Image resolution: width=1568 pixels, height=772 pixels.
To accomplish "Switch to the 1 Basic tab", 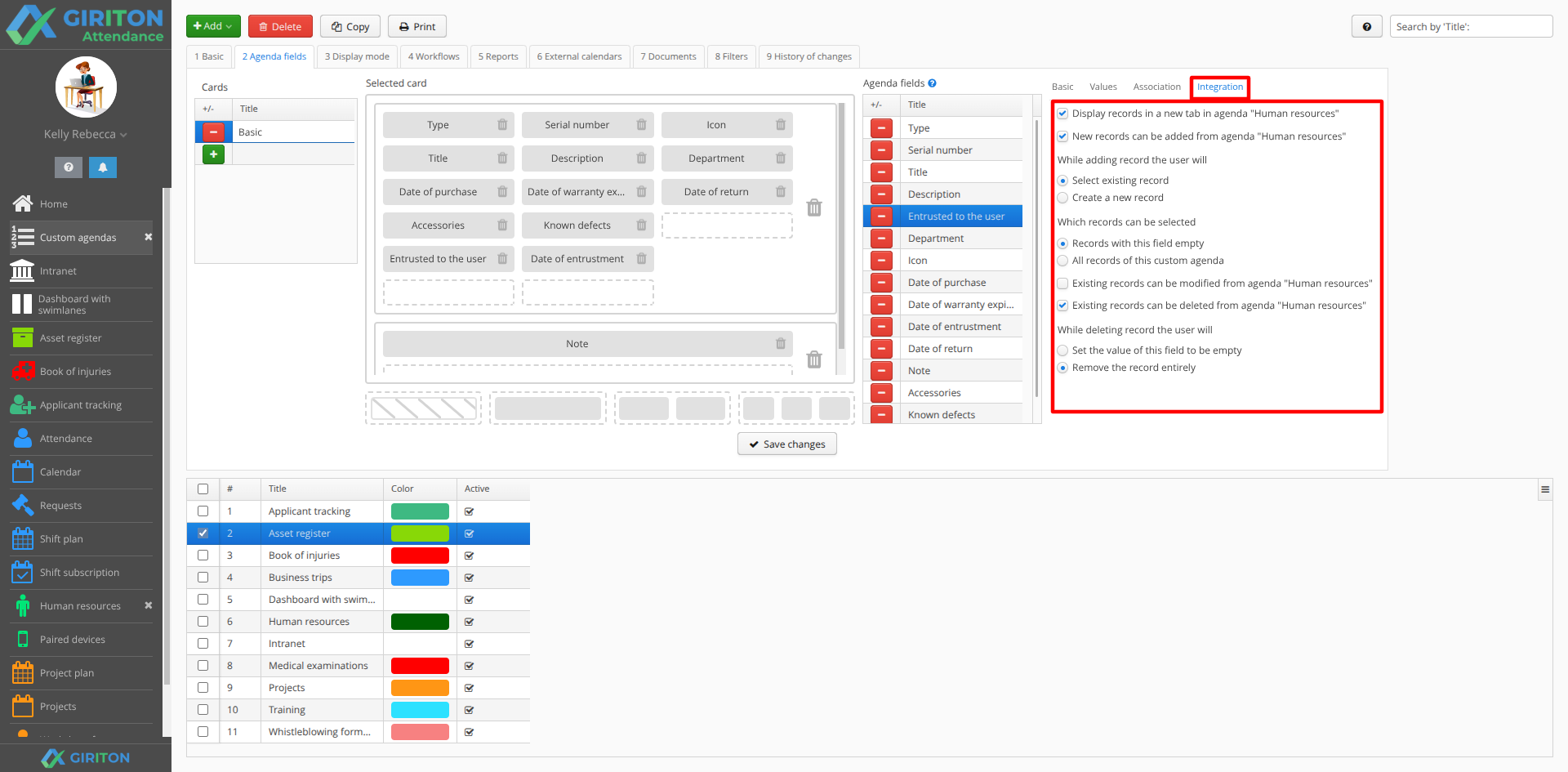I will [209, 56].
